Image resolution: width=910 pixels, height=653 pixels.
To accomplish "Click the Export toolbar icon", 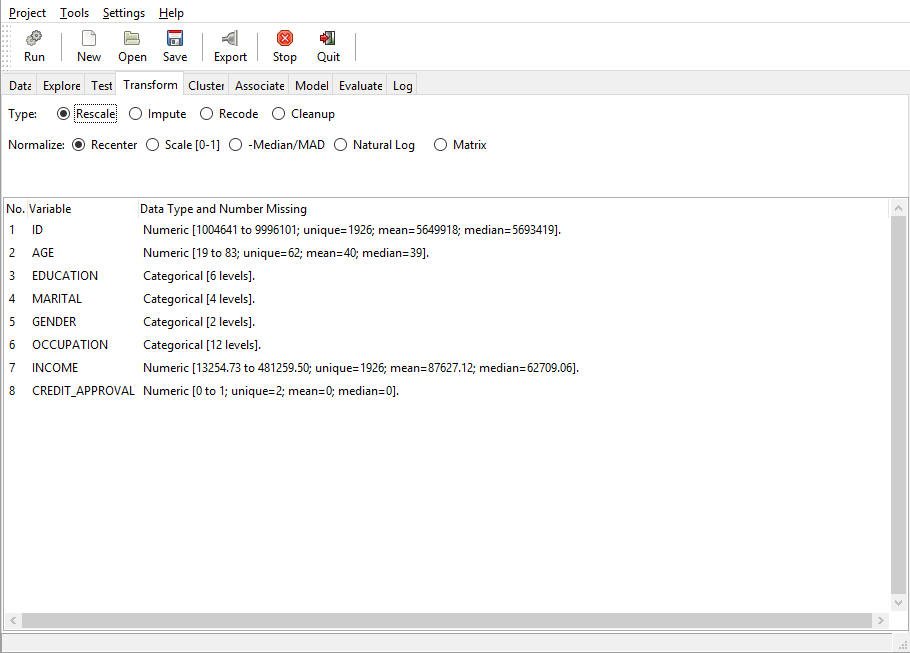I will coord(230,38).
